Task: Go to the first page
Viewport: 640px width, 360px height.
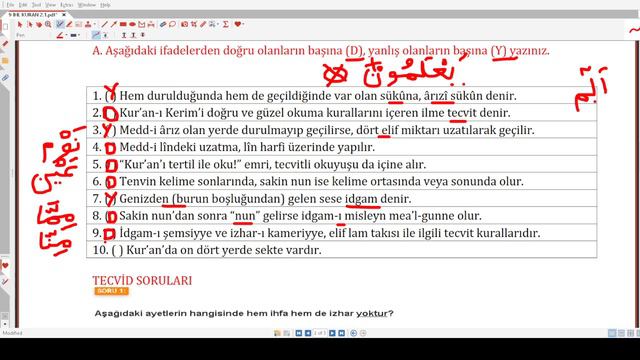Action: (x=299, y=333)
